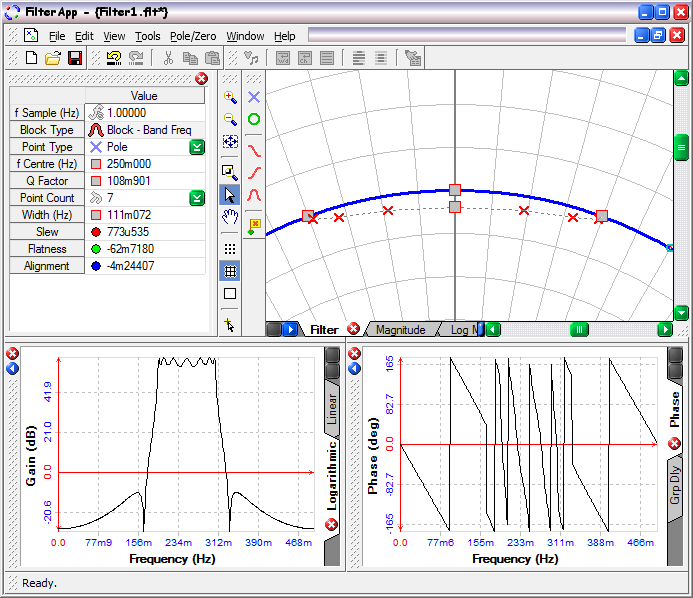The width and height of the screenshot is (693, 598).
Task: Select the Zoom Out magnifier tool
Action: click(x=230, y=119)
